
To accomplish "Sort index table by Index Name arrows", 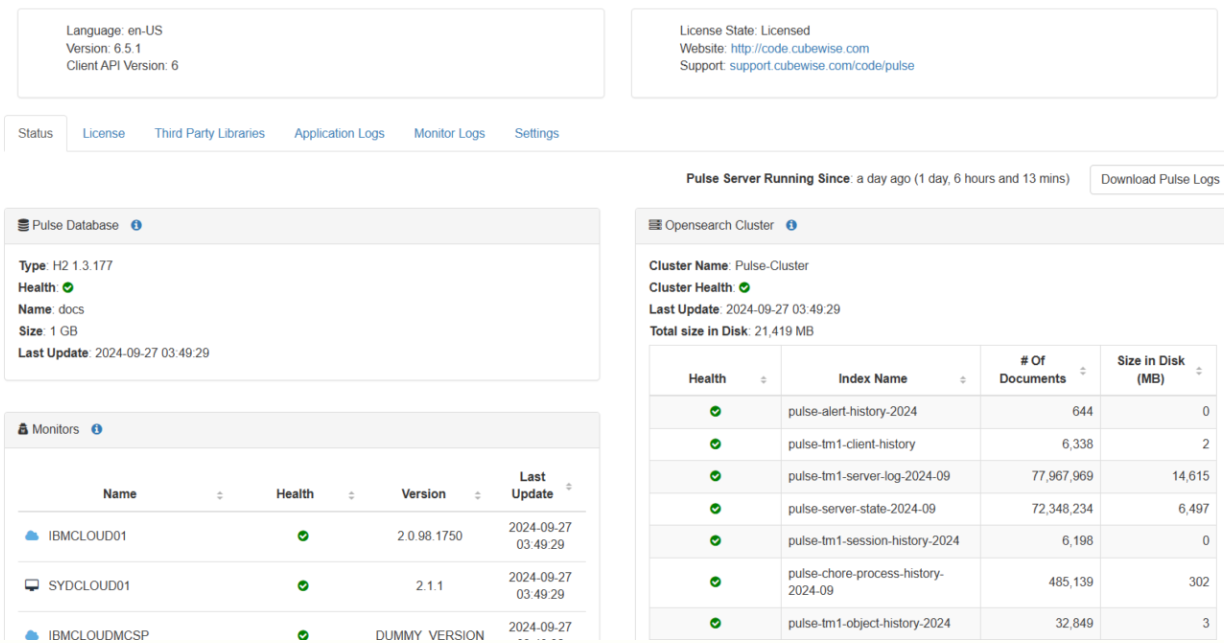I will pyautogui.click(x=963, y=380).
